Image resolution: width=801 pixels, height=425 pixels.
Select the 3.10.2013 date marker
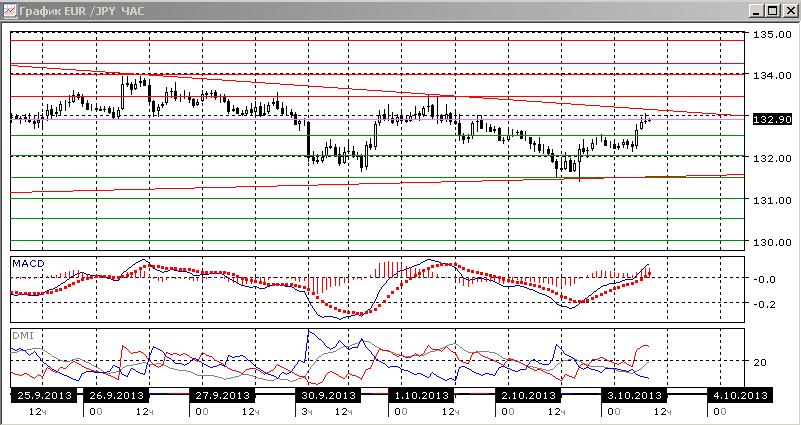[634, 395]
